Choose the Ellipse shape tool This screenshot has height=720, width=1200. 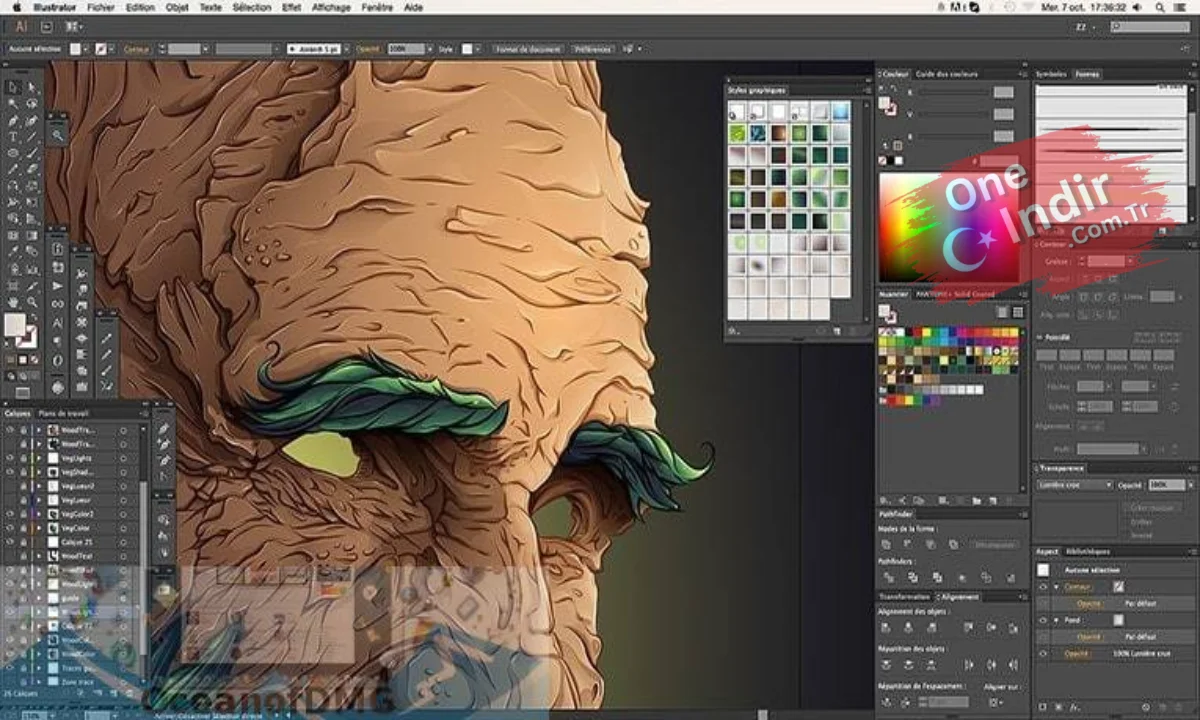pos(13,153)
